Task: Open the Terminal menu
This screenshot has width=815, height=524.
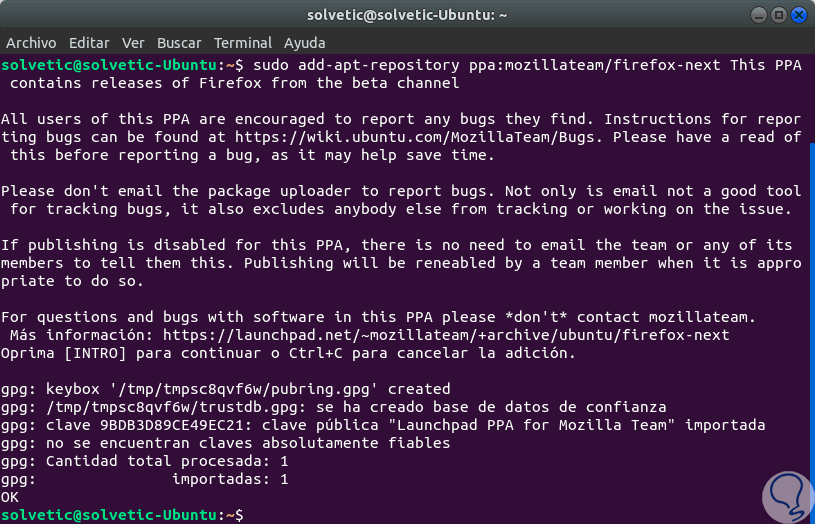Action: coord(242,43)
